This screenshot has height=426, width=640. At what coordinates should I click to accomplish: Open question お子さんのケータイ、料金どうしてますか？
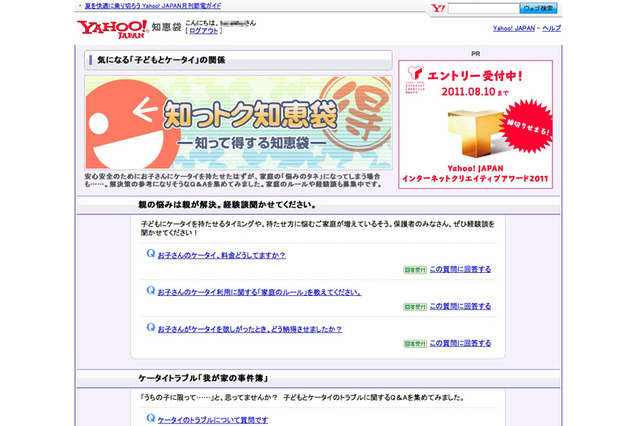point(222,255)
